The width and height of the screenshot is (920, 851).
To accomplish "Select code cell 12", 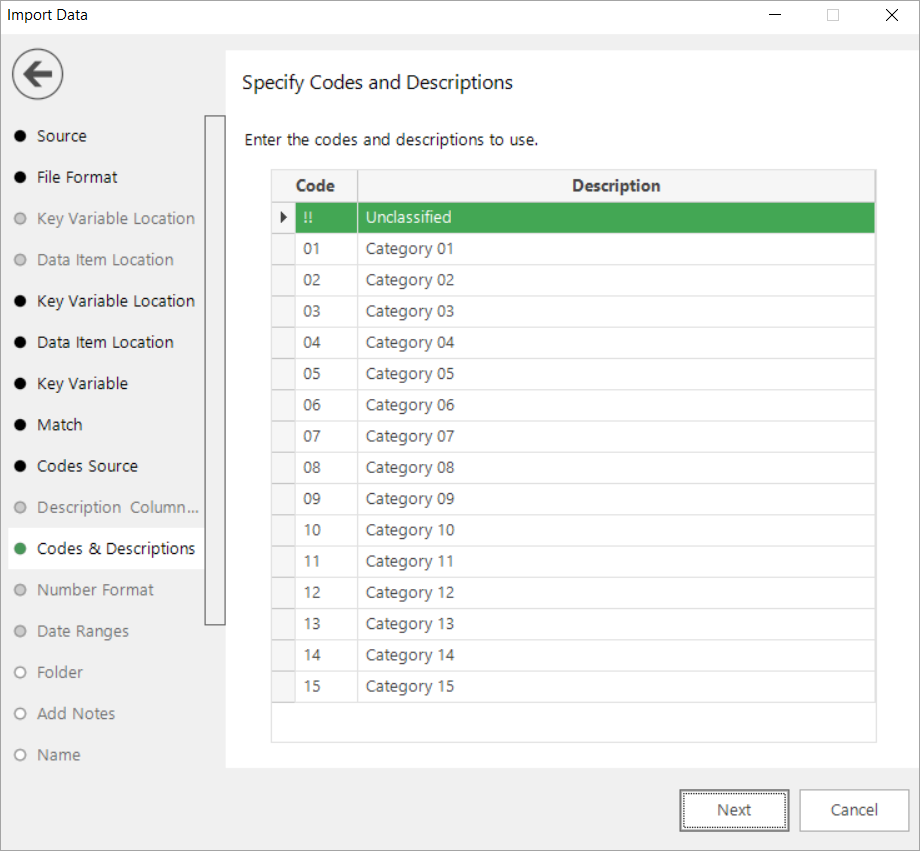I will pyautogui.click(x=326, y=593).
